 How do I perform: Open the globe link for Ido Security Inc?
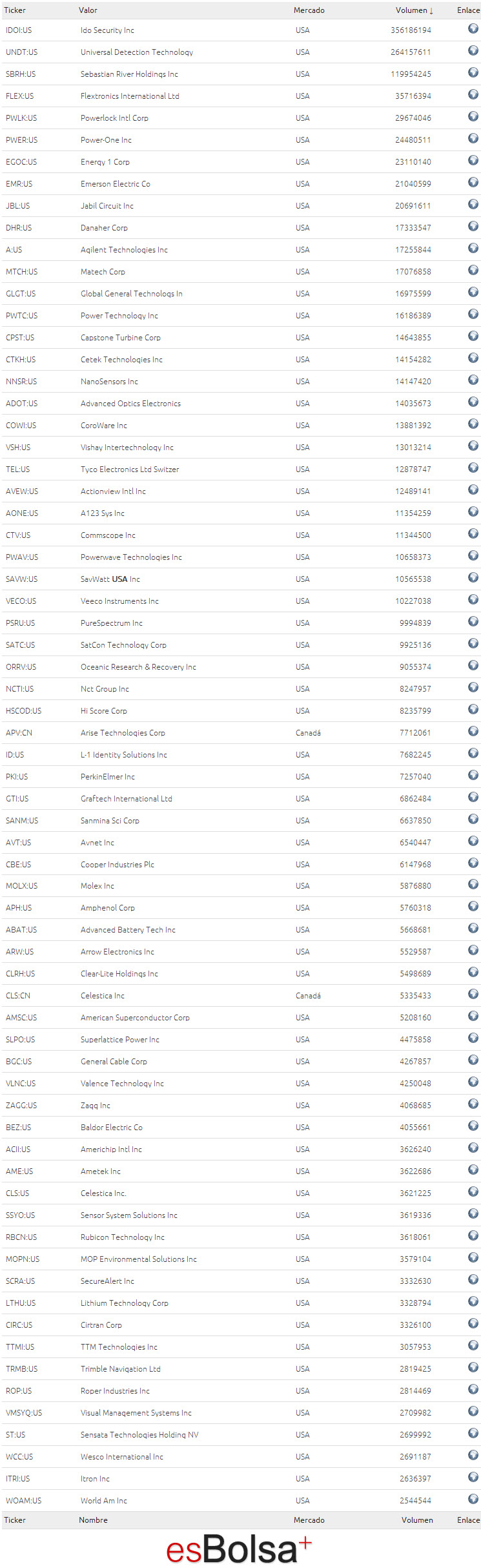pyautogui.click(x=473, y=28)
